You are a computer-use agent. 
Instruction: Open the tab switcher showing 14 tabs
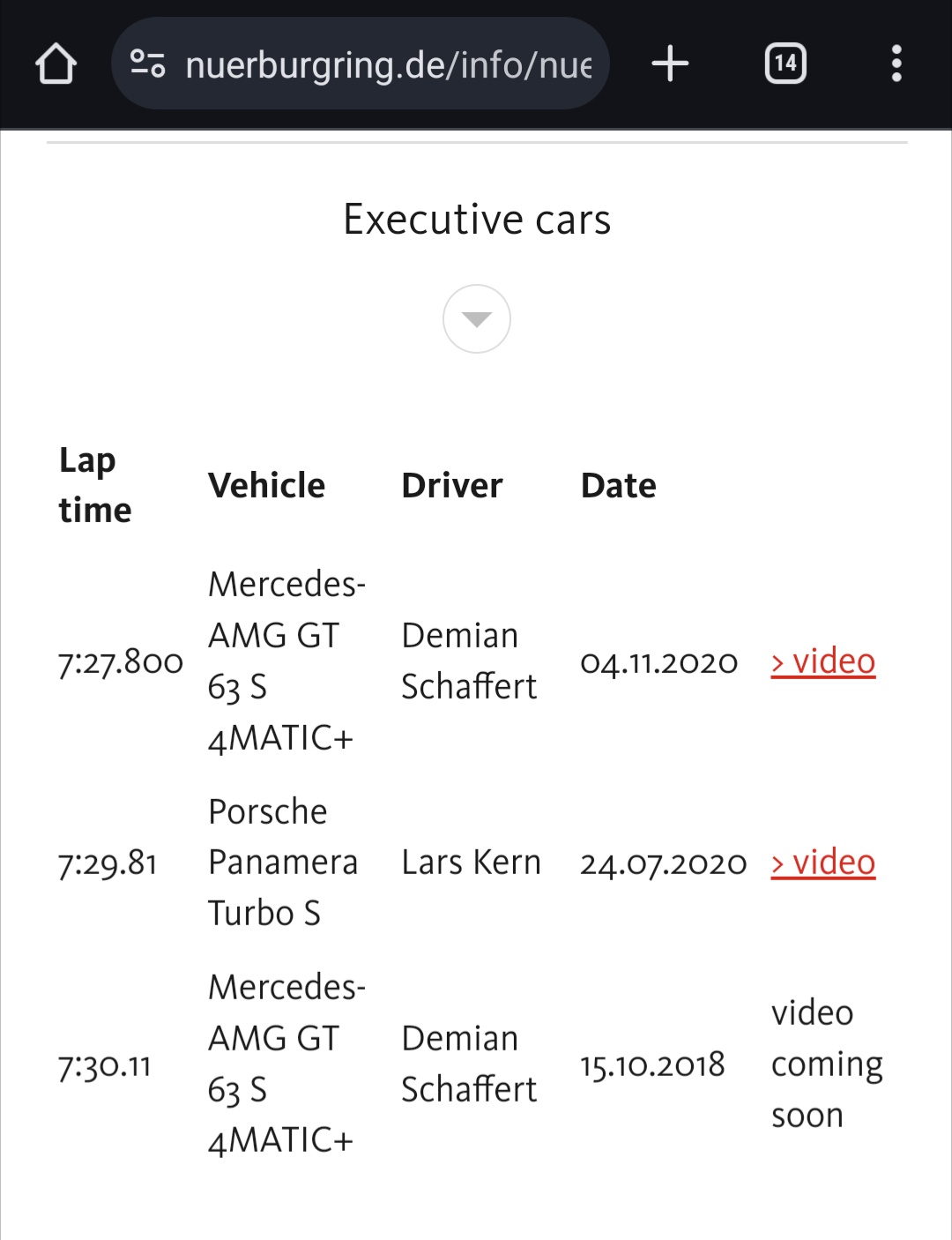point(785,64)
